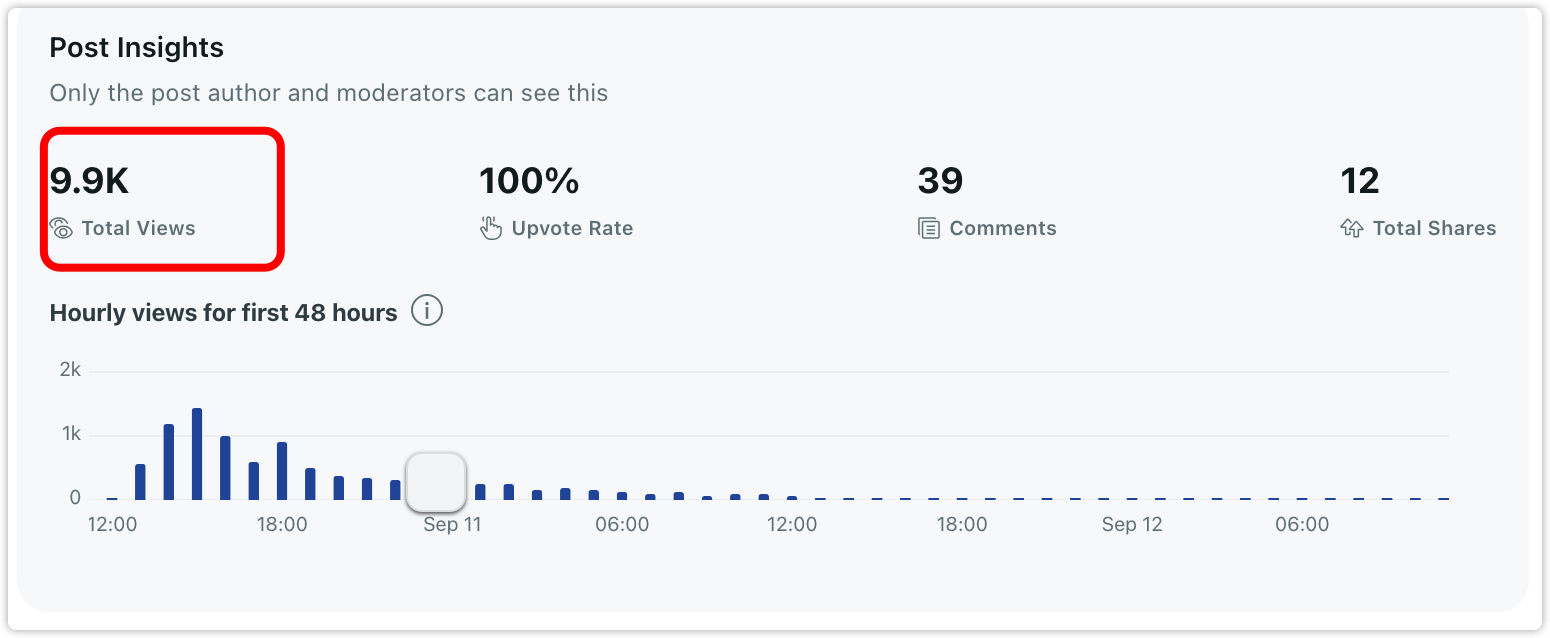This screenshot has width=1550, height=638.
Task: Click the Total Shares label text
Action: pyautogui.click(x=1434, y=228)
